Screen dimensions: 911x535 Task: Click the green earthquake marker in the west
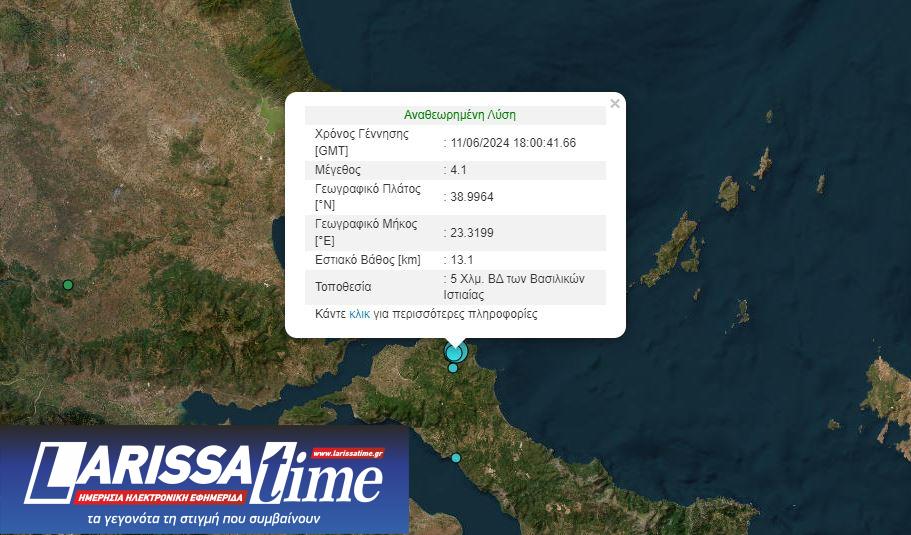point(68,285)
